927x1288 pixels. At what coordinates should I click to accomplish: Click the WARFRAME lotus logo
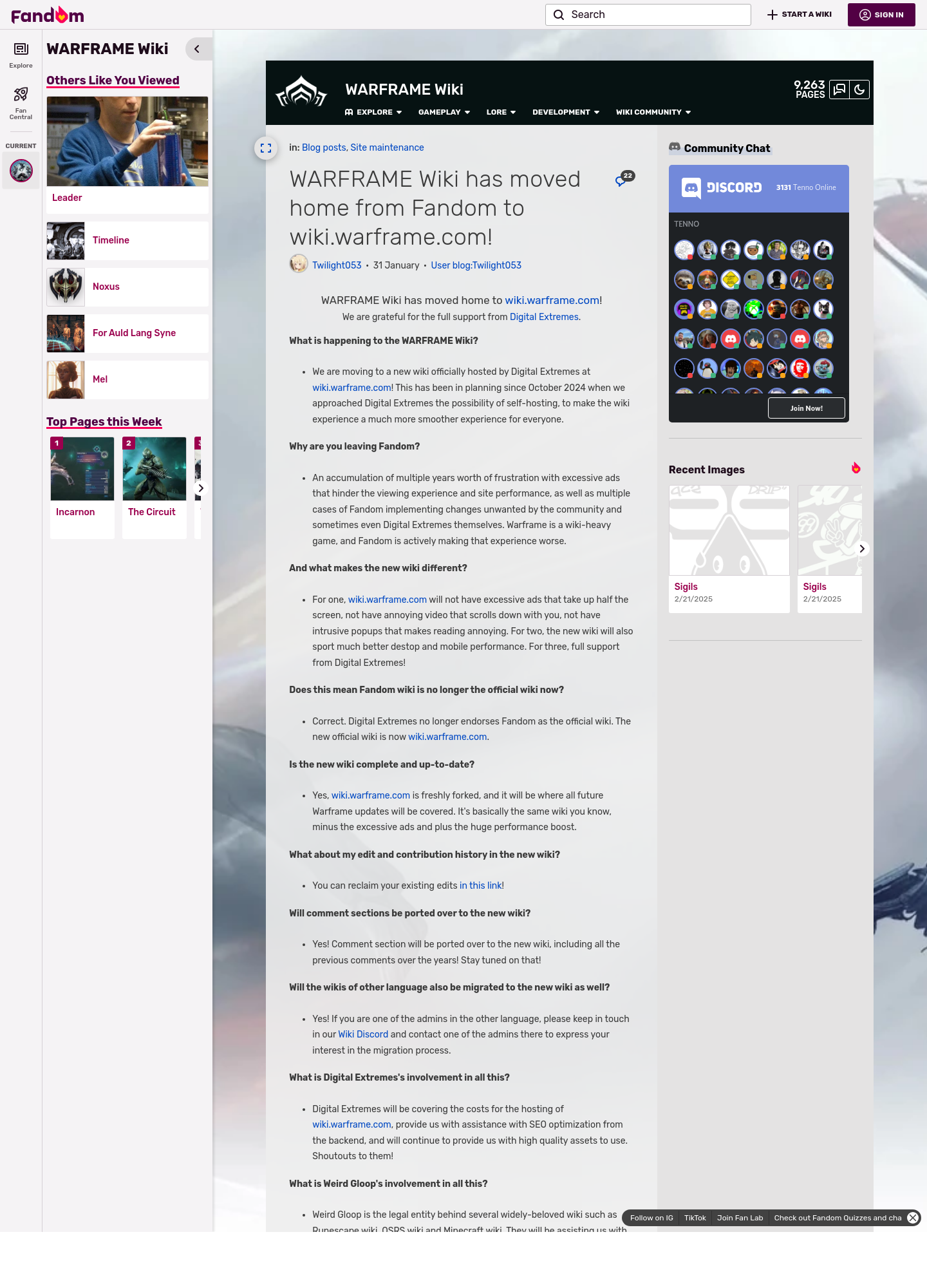click(x=301, y=92)
